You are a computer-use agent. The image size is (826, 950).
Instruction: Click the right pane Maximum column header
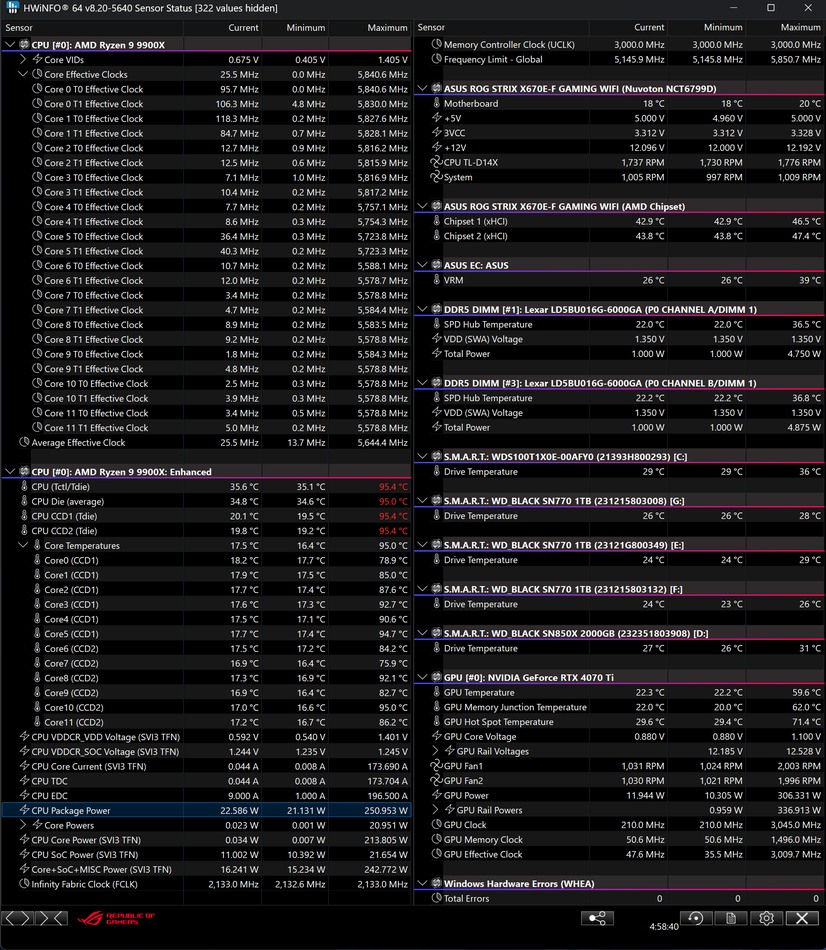point(785,28)
